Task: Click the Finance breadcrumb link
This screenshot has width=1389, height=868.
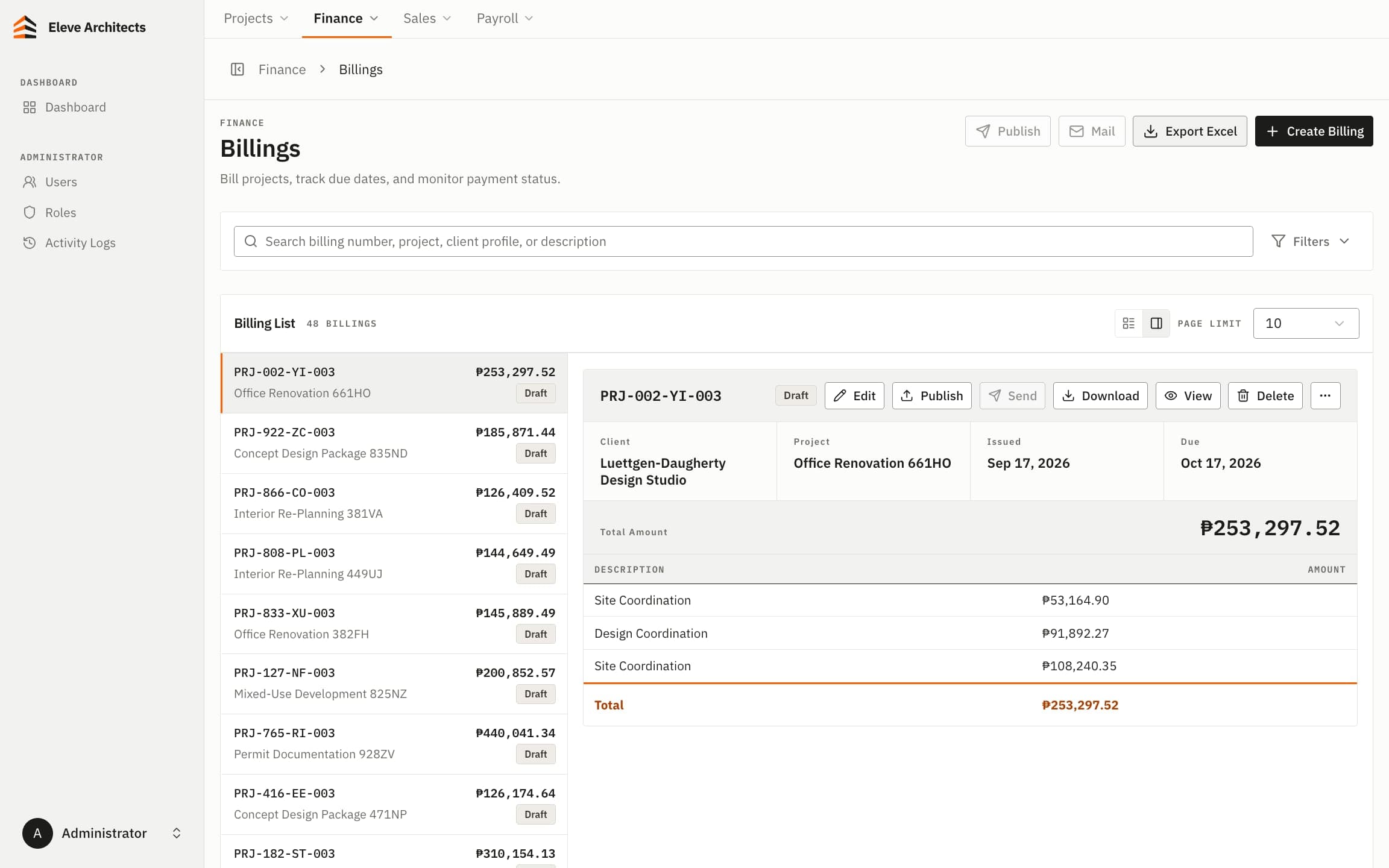Action: pyautogui.click(x=282, y=69)
